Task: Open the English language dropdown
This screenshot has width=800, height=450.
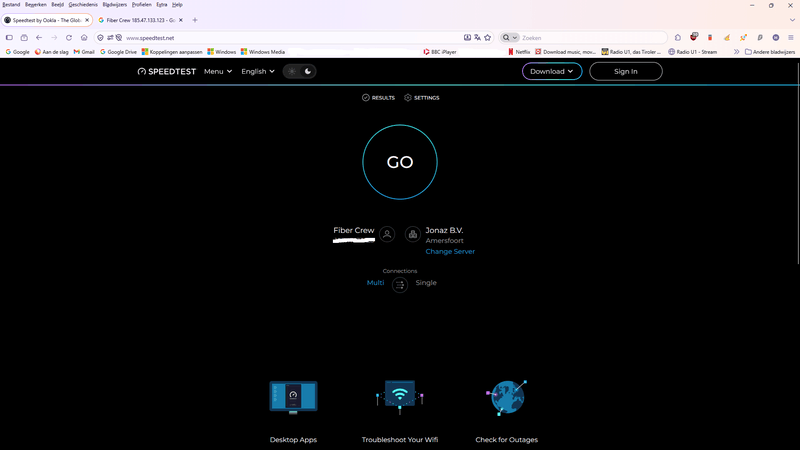Action: coord(258,71)
